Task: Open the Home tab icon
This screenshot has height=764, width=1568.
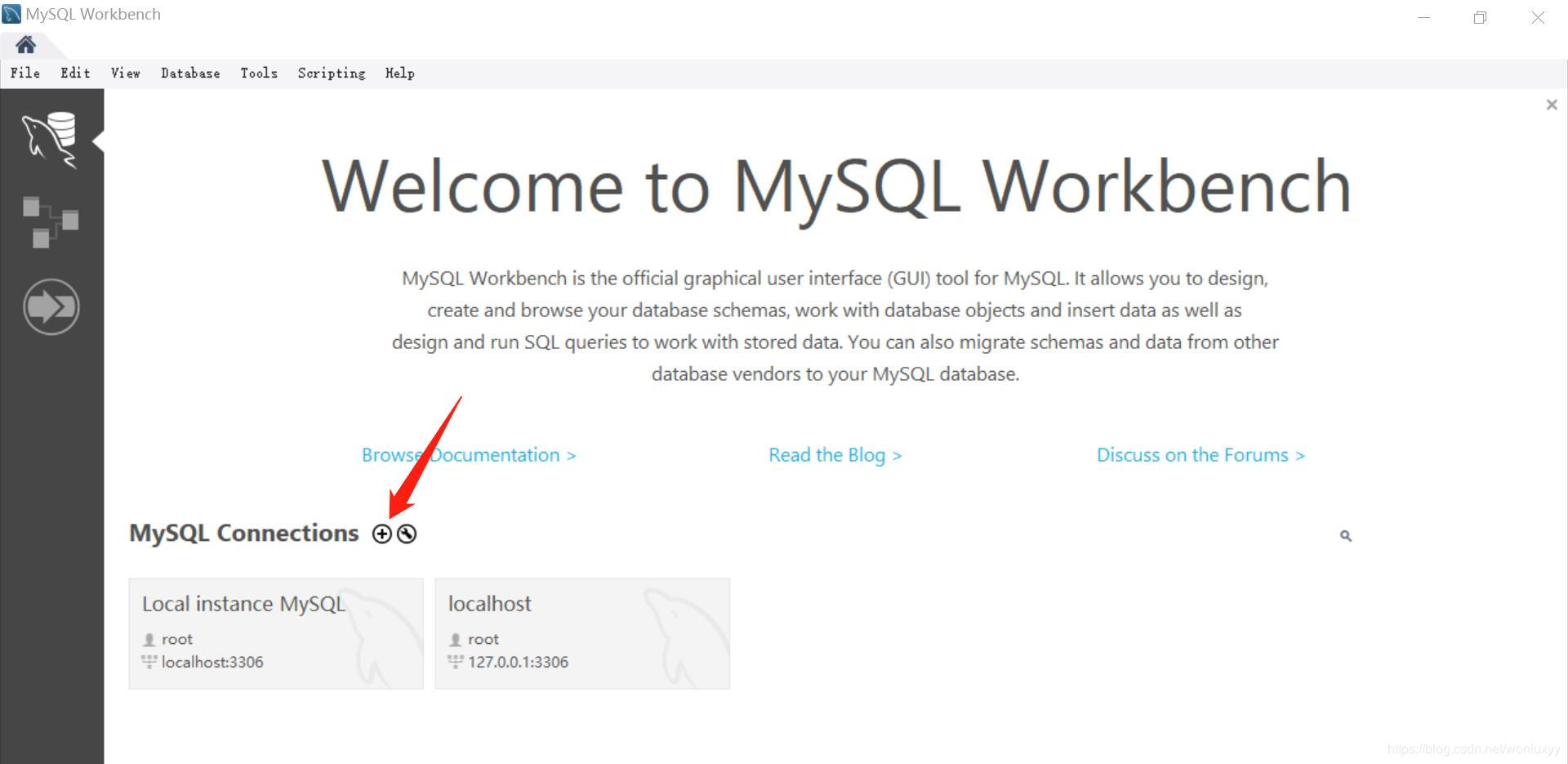Action: (26, 44)
